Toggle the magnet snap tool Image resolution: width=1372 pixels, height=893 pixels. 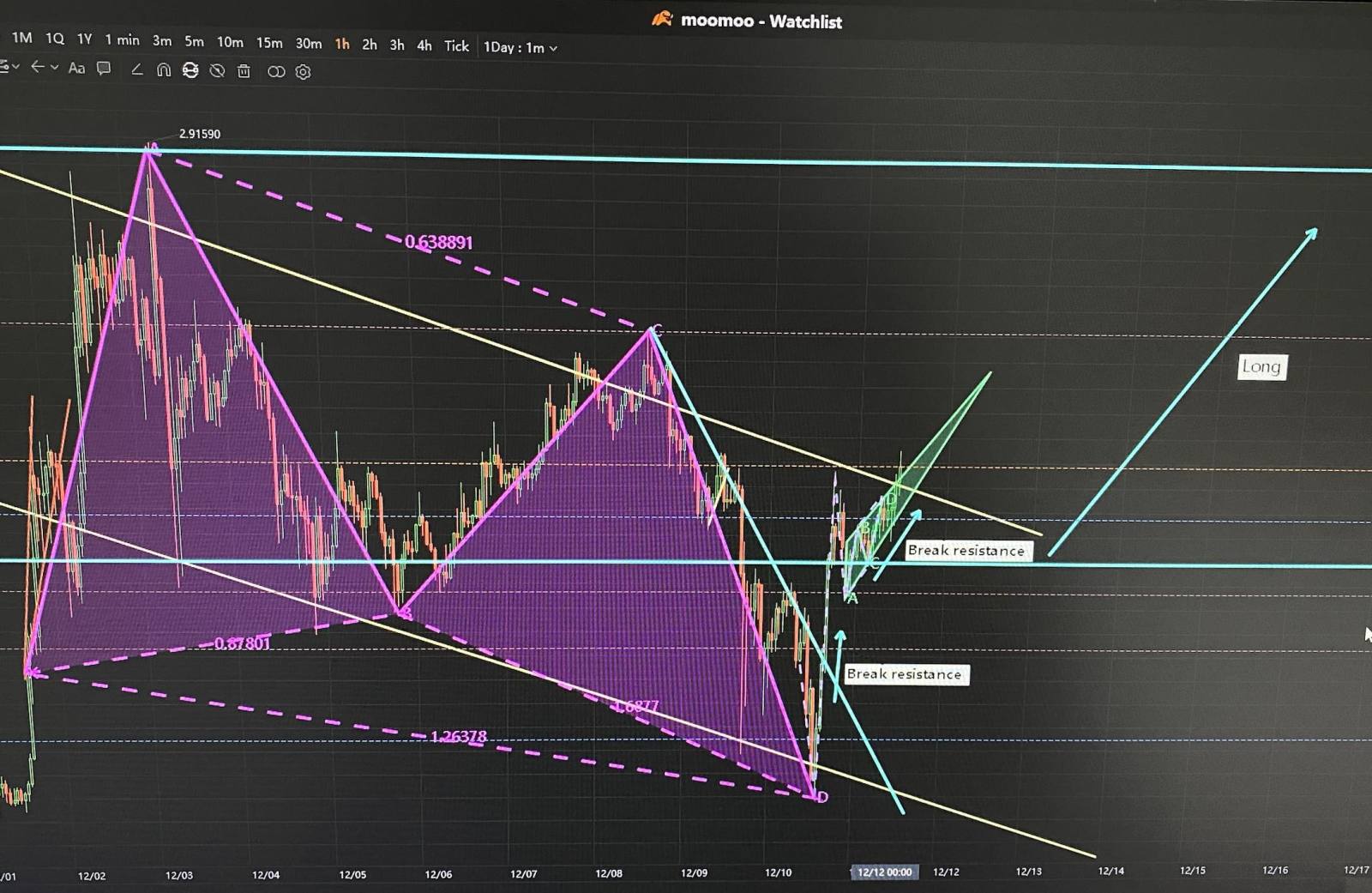(163, 70)
